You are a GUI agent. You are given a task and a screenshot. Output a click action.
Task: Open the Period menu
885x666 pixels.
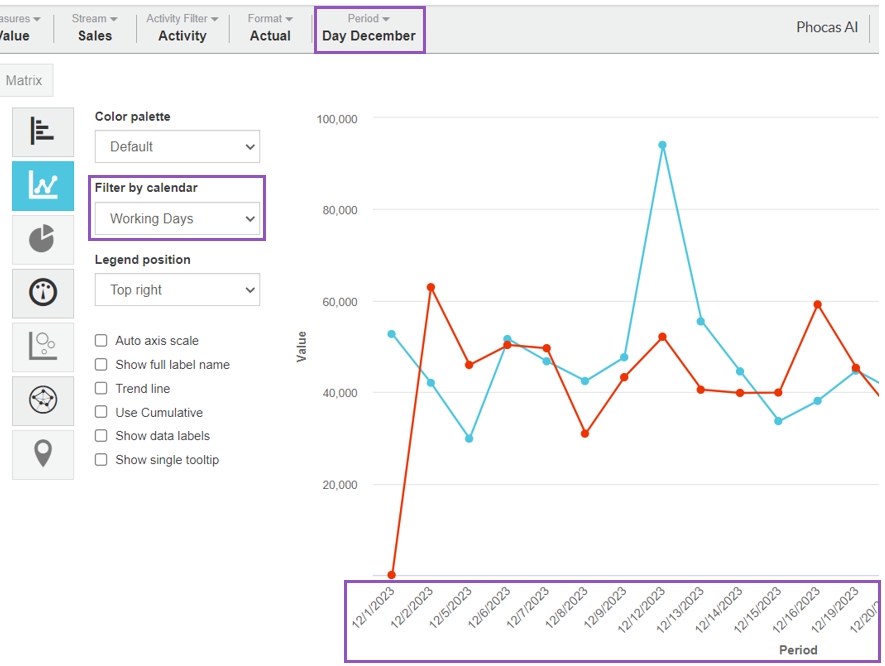(x=369, y=28)
